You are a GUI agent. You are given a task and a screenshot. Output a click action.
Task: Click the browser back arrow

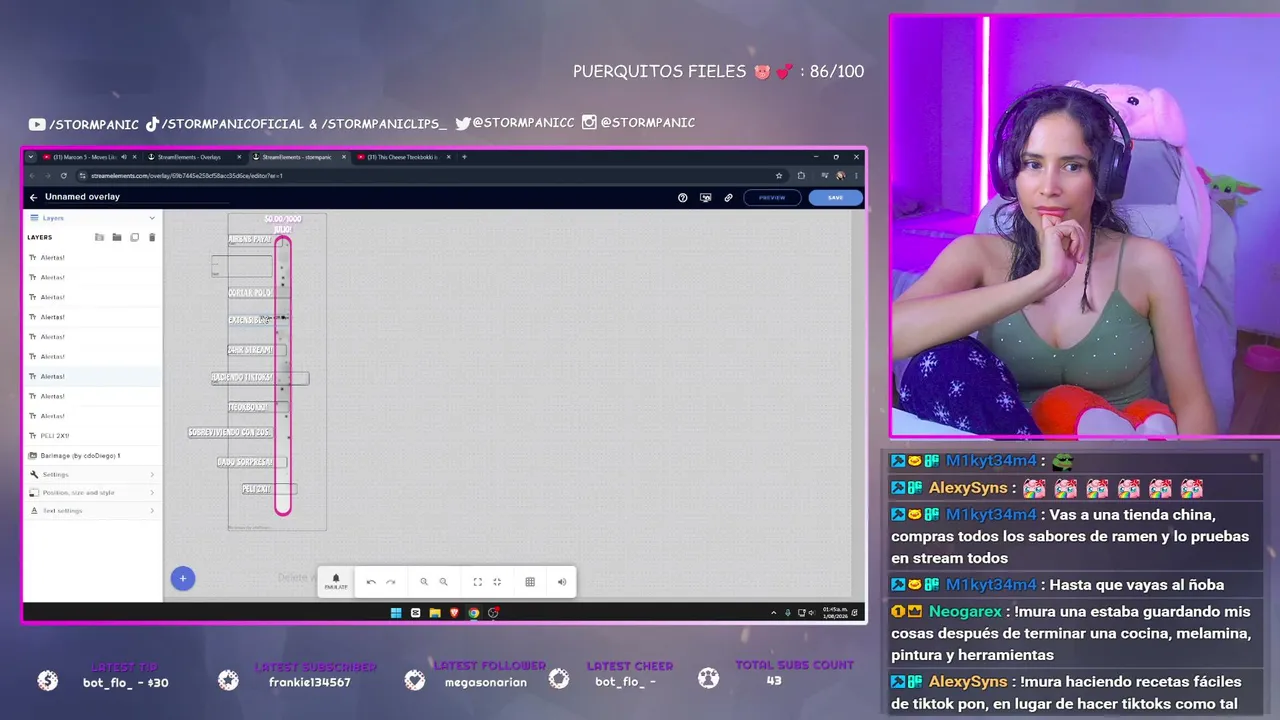tap(32, 176)
